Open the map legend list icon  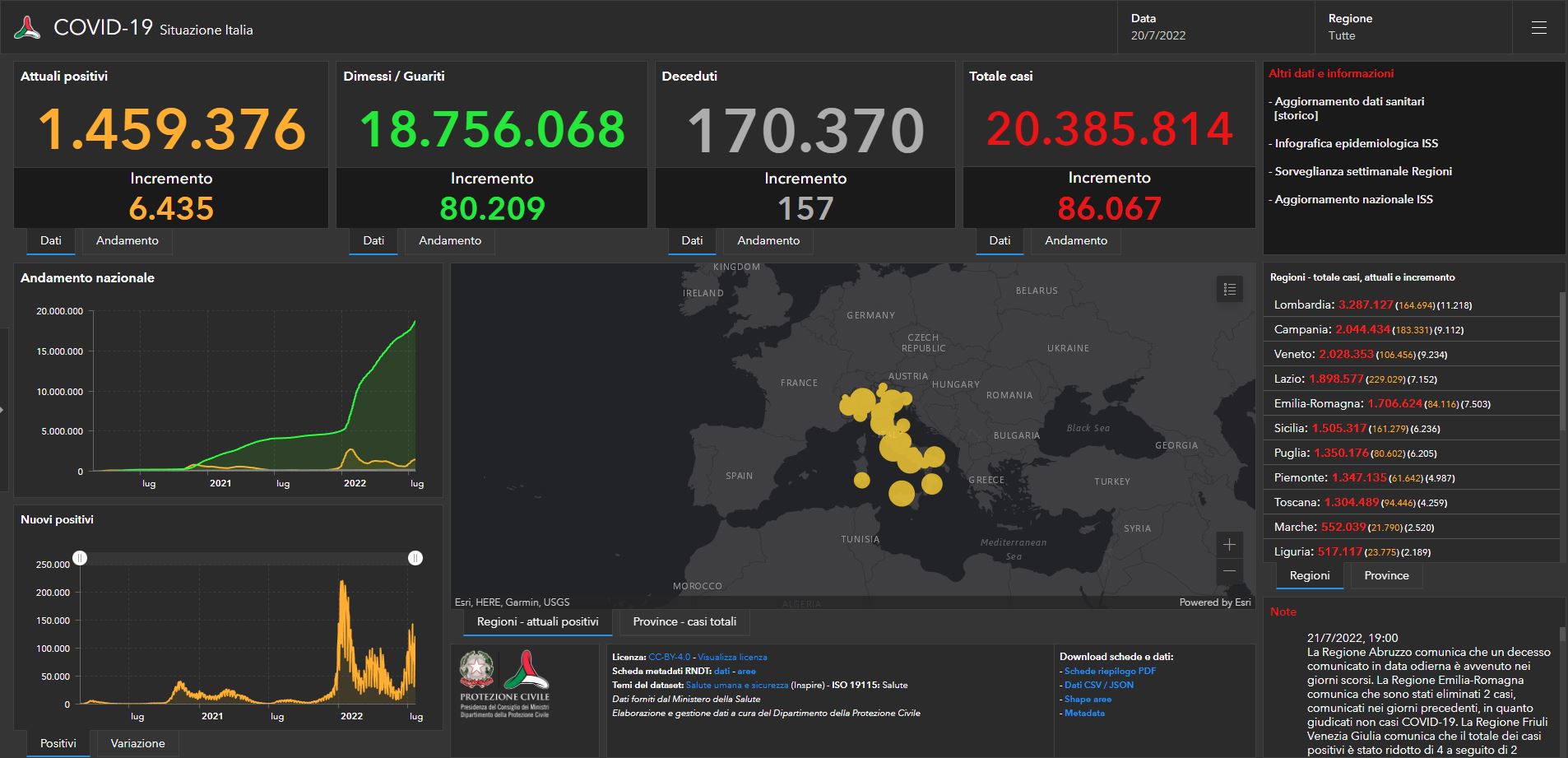[x=1229, y=289]
